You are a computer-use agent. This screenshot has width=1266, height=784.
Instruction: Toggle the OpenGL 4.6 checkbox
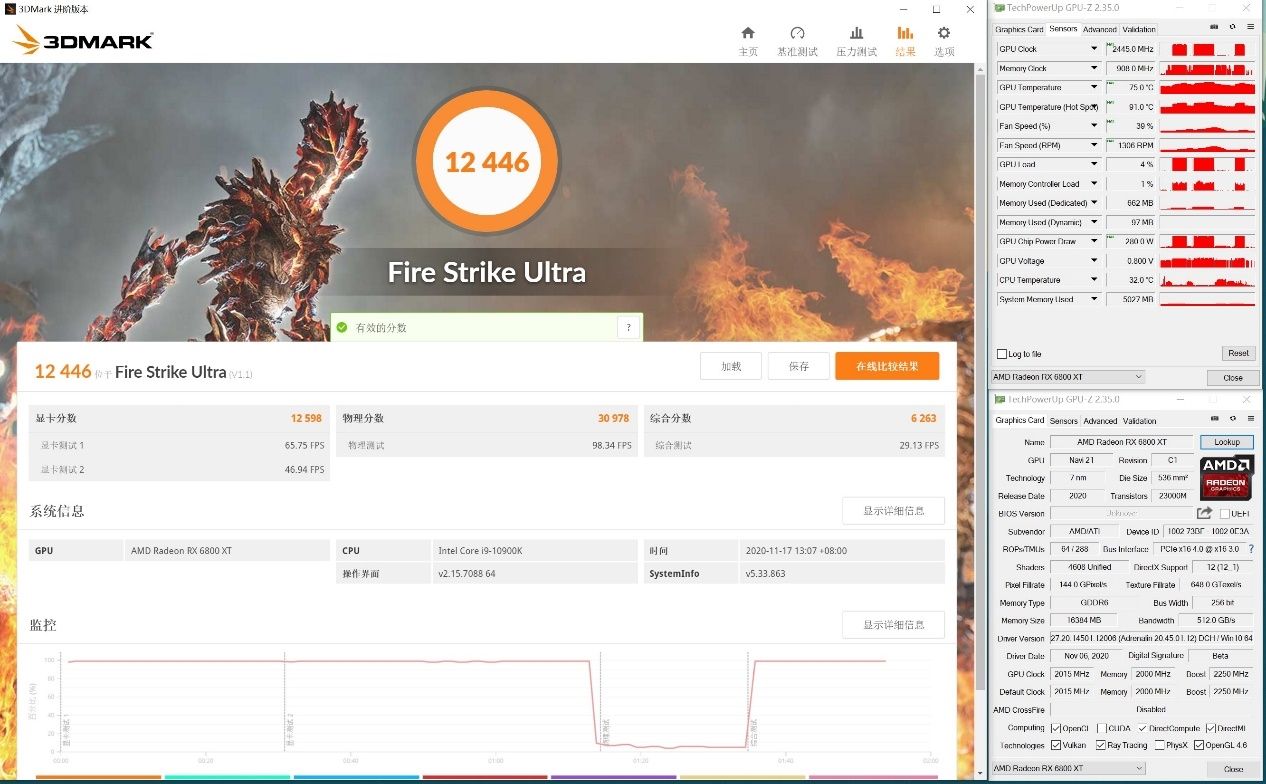pos(1199,745)
